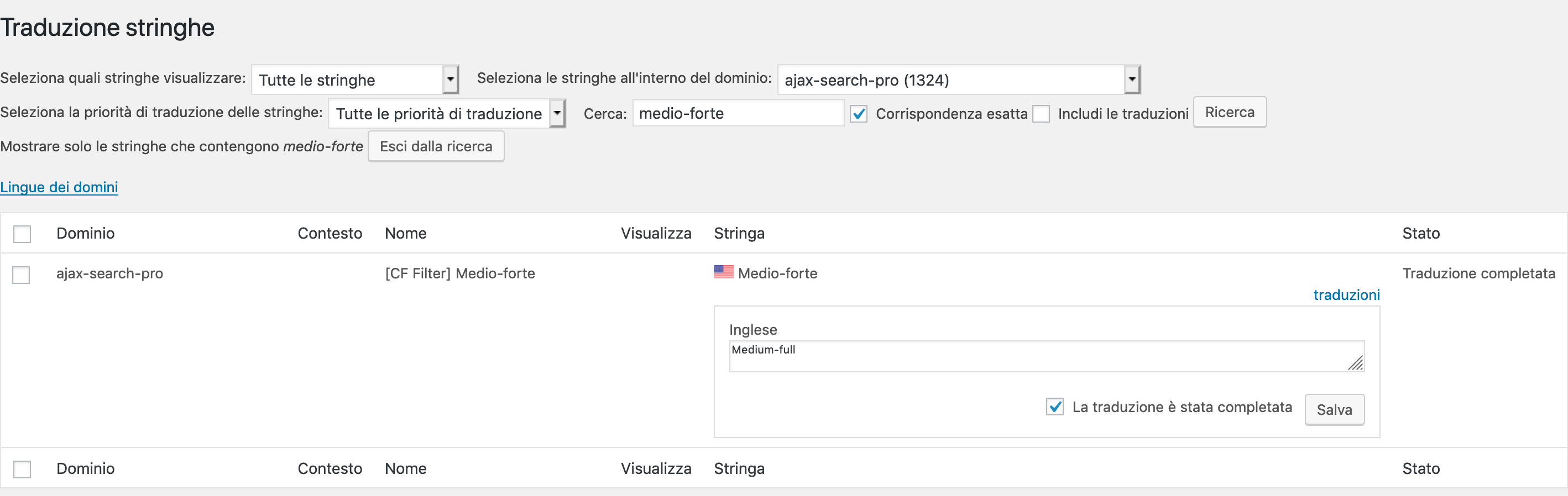1568x496 pixels.
Task: Click the traduzioni link
Action: click(x=1346, y=295)
